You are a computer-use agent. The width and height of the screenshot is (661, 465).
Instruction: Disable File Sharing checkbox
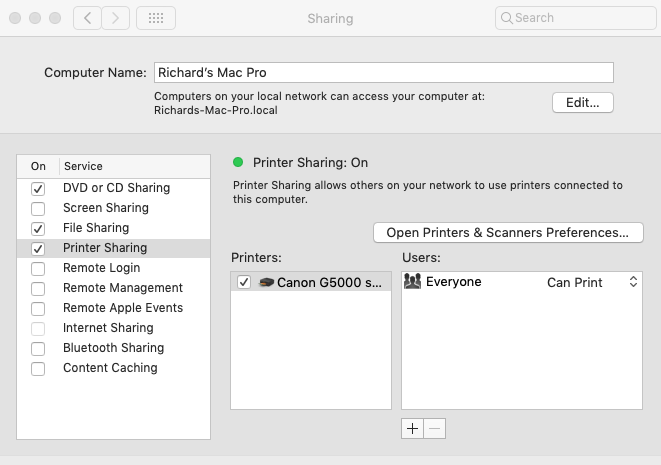(x=38, y=228)
